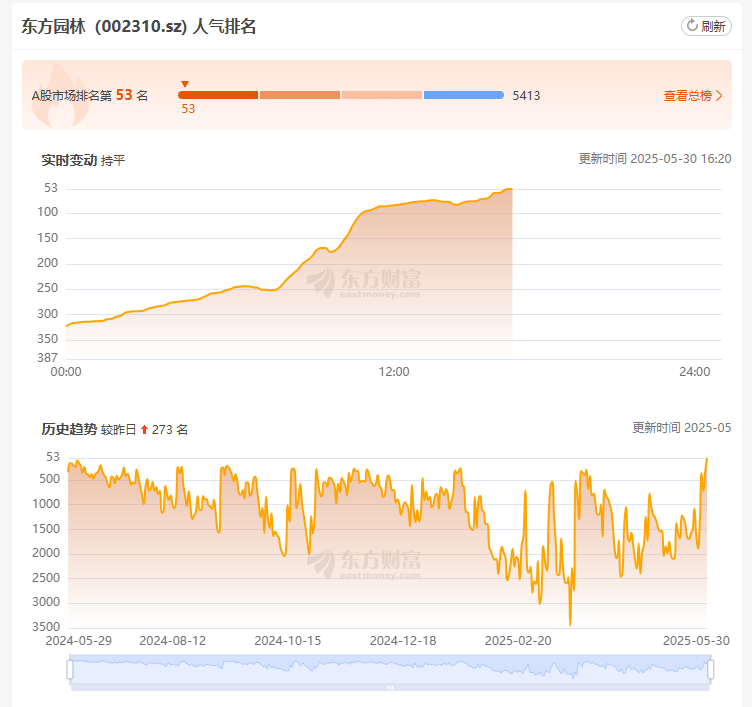Click the 1000 label on history chart y-axis
This screenshot has height=707, width=752.
(x=46, y=504)
